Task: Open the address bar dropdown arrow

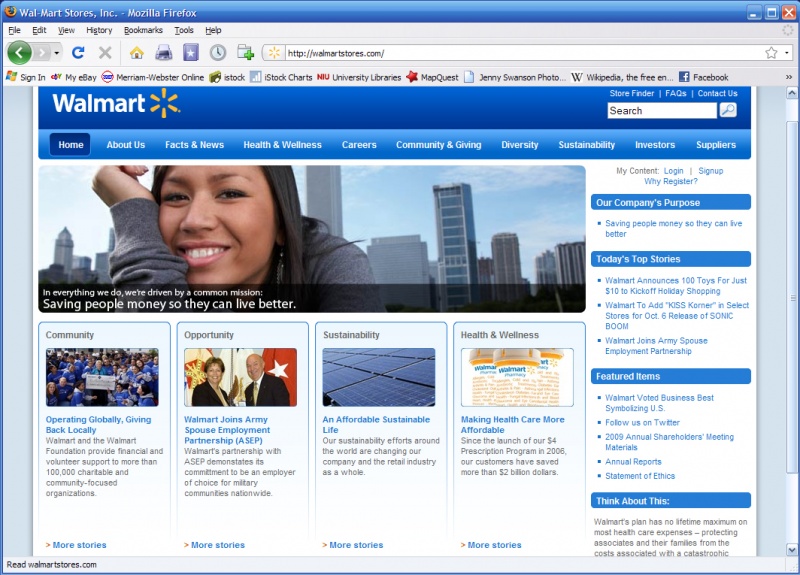Action: coord(787,53)
